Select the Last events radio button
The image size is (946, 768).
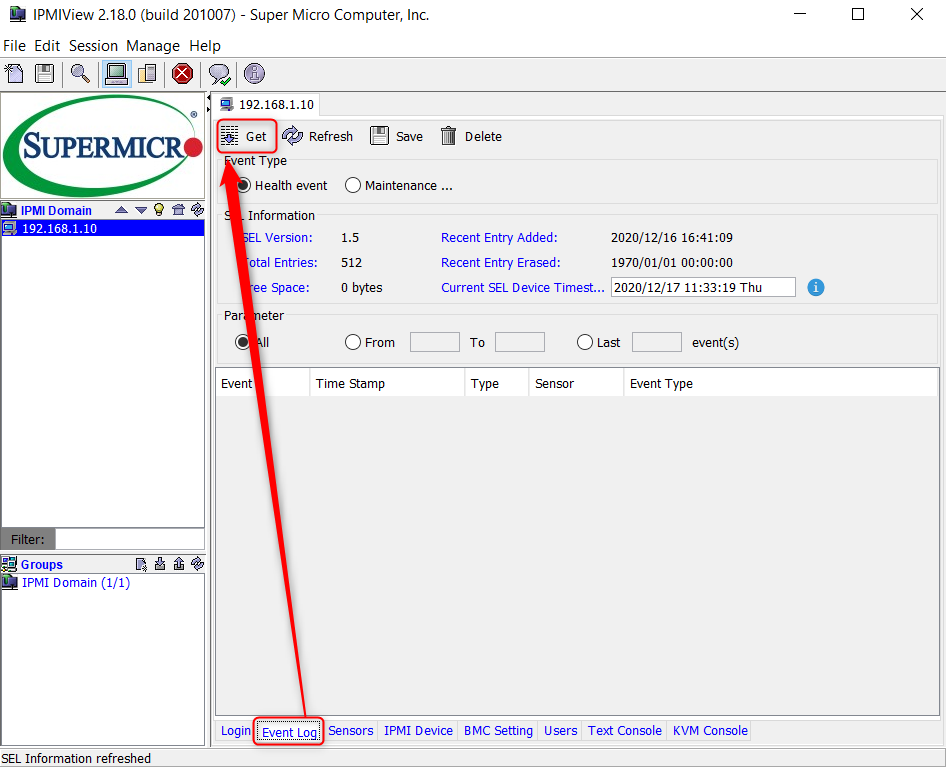click(x=585, y=342)
